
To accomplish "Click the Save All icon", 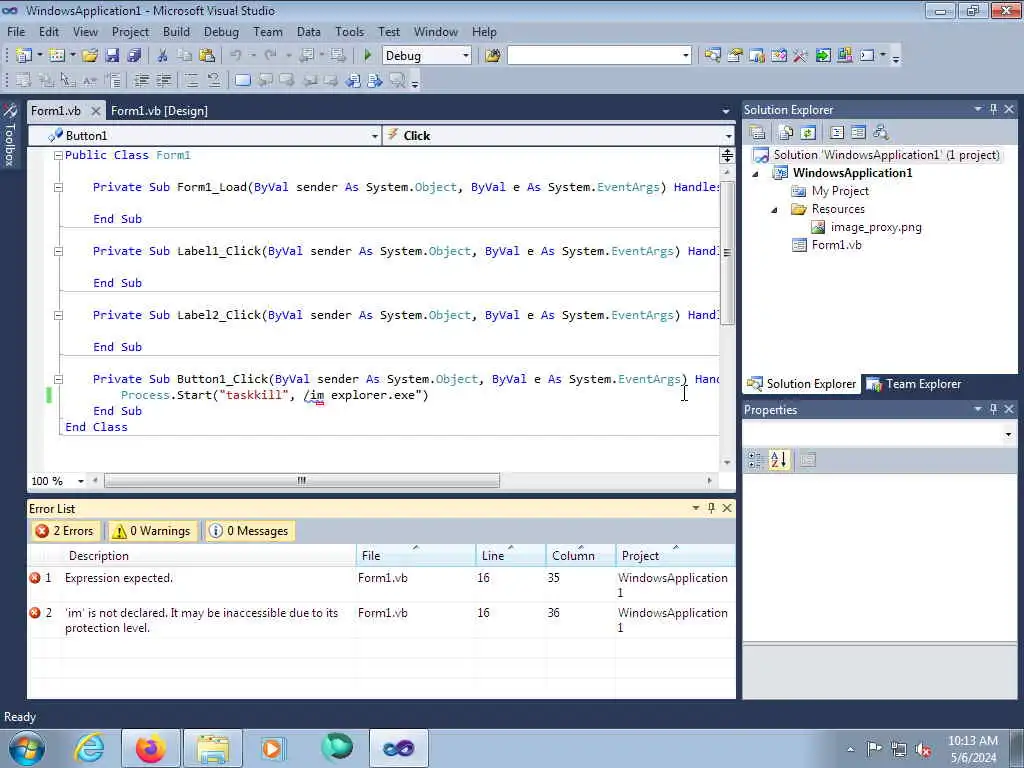I will (135, 56).
